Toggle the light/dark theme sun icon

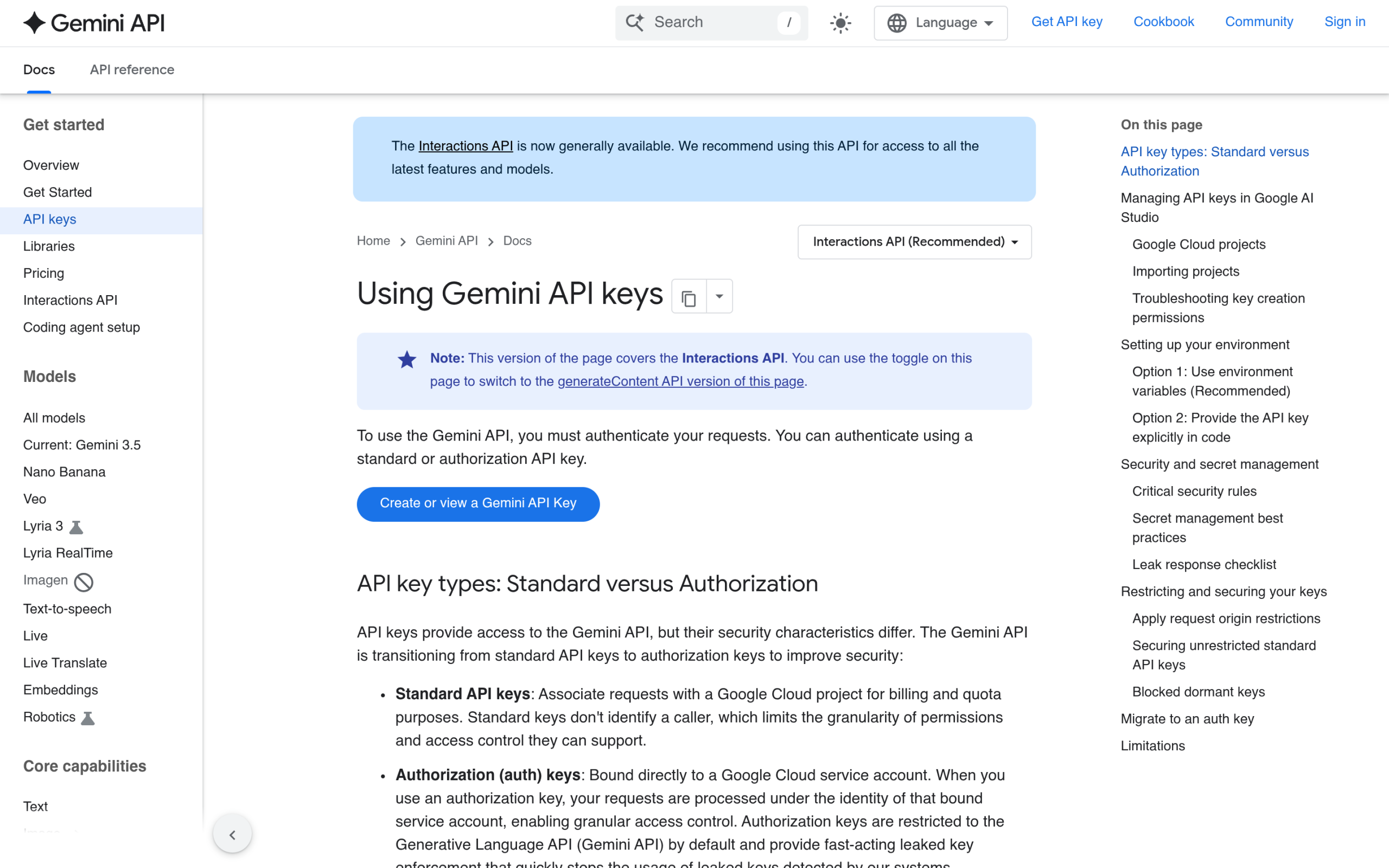(840, 23)
